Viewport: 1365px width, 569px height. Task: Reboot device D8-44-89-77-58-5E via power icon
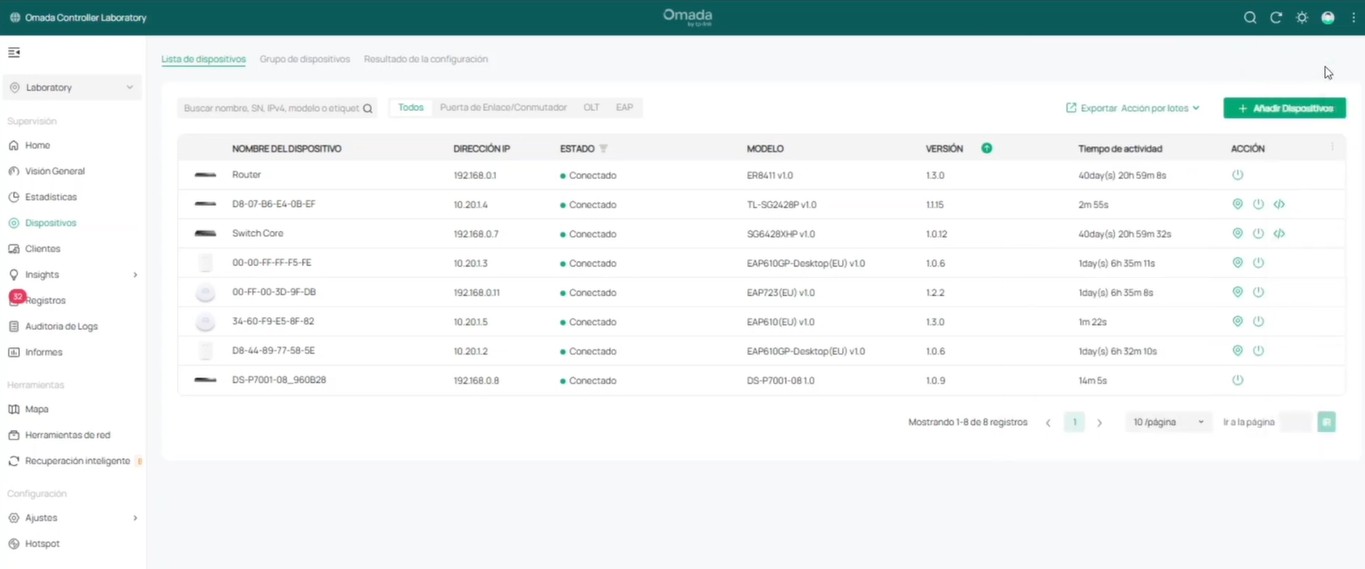[x=1259, y=351]
